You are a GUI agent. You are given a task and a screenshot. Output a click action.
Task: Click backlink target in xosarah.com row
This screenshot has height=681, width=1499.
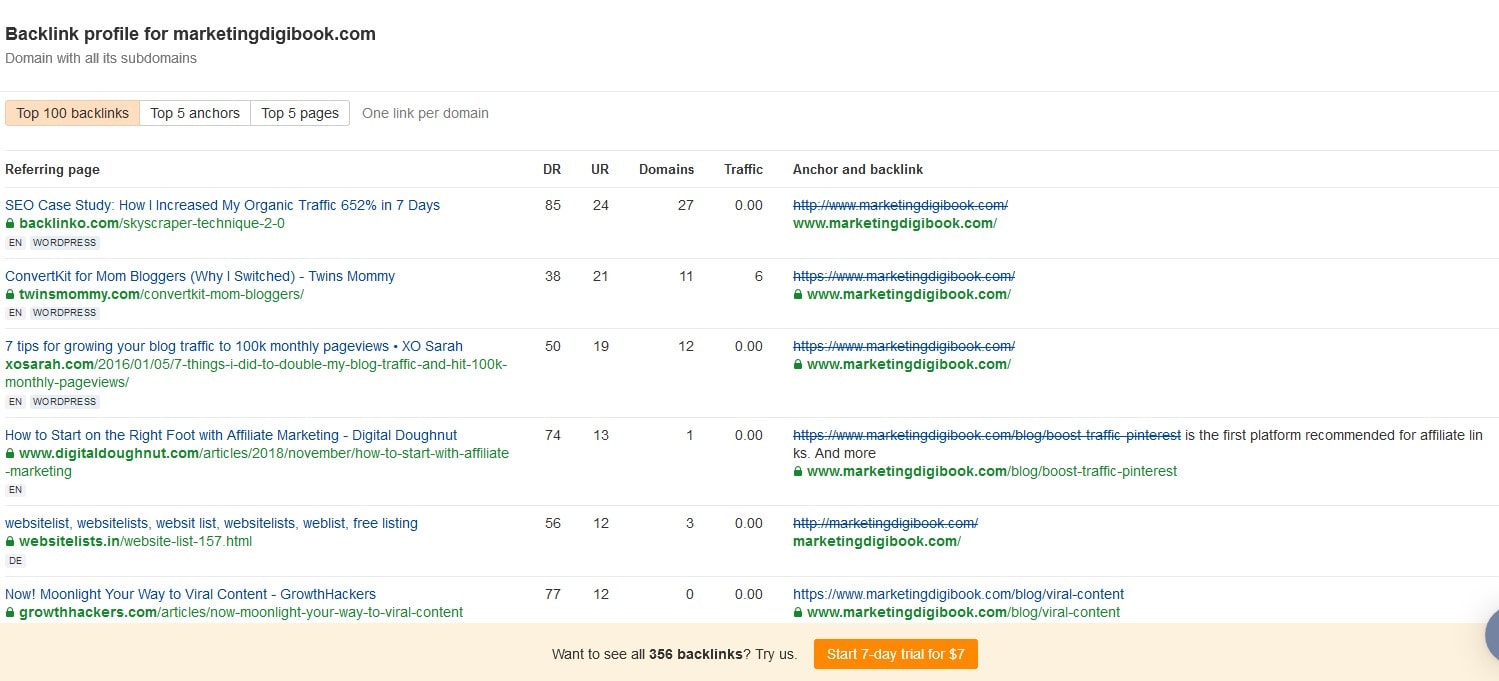point(909,364)
